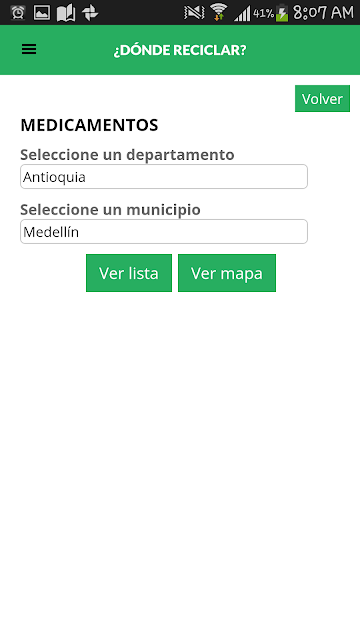
Task: Tap the vibrate mode status icon
Action: pyautogui.click(x=194, y=13)
